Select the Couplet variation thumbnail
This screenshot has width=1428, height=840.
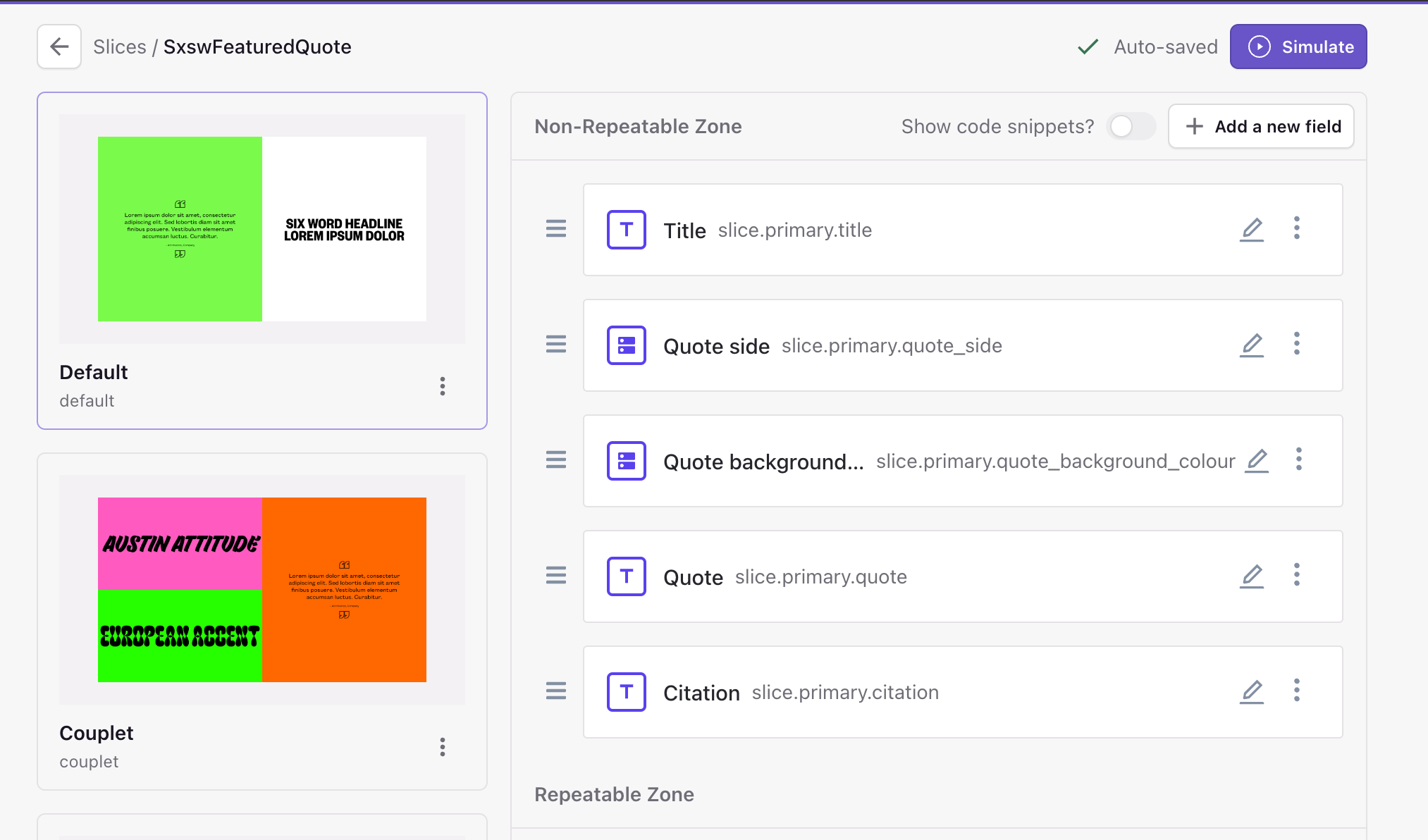pyautogui.click(x=262, y=590)
